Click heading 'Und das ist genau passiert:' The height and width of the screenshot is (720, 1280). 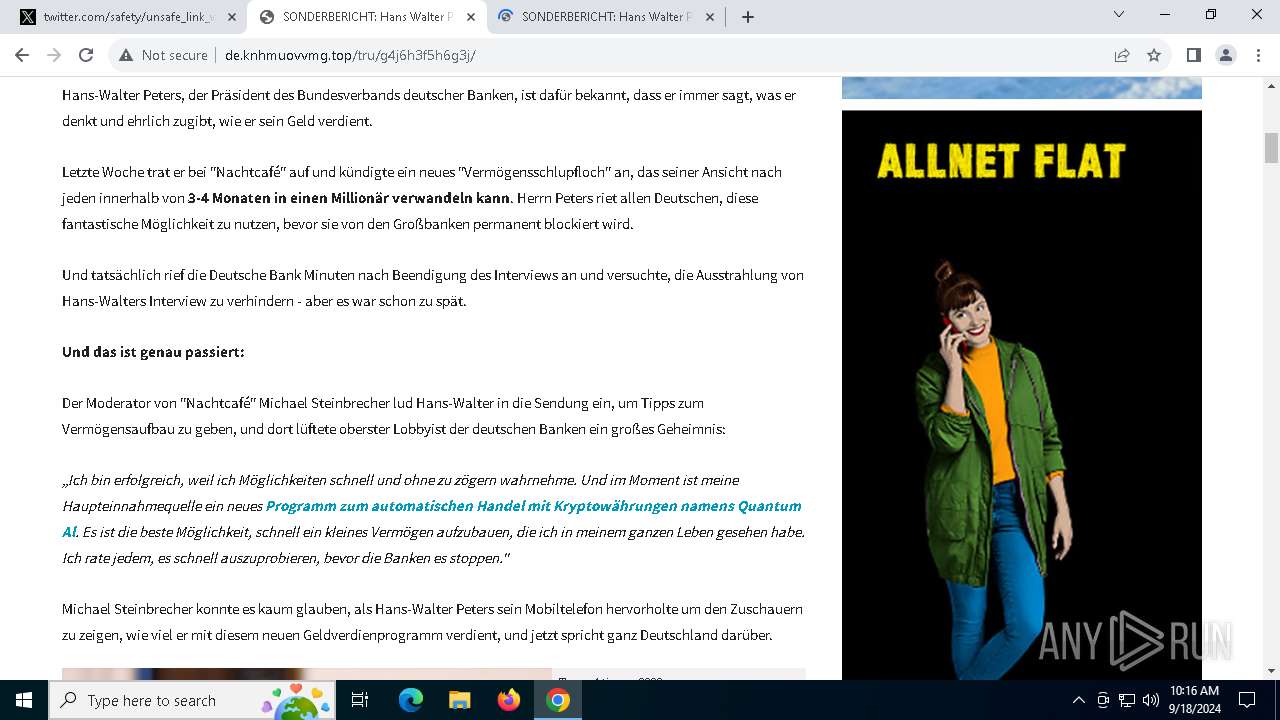click(153, 352)
